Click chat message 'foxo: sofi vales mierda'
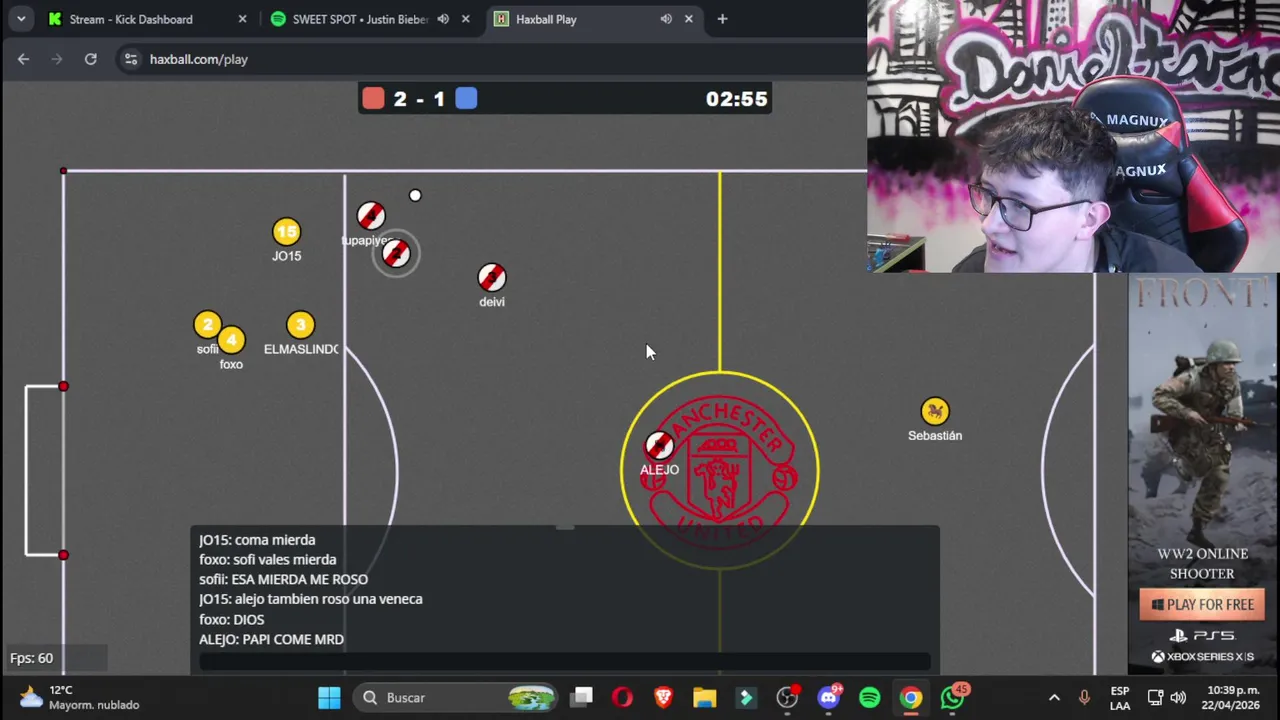The width and height of the screenshot is (1280, 720). pyautogui.click(x=267, y=560)
